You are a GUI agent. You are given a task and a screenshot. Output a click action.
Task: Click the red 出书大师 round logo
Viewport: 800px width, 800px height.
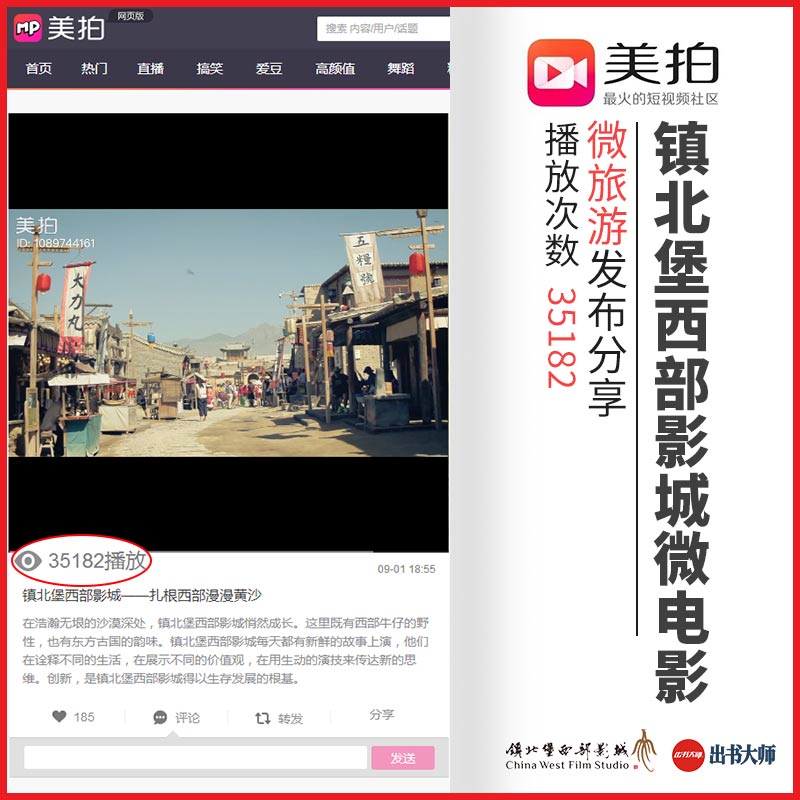point(686,754)
